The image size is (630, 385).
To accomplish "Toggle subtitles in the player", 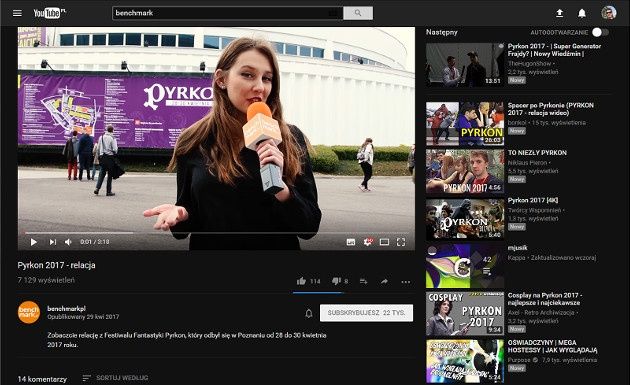I will coord(351,242).
